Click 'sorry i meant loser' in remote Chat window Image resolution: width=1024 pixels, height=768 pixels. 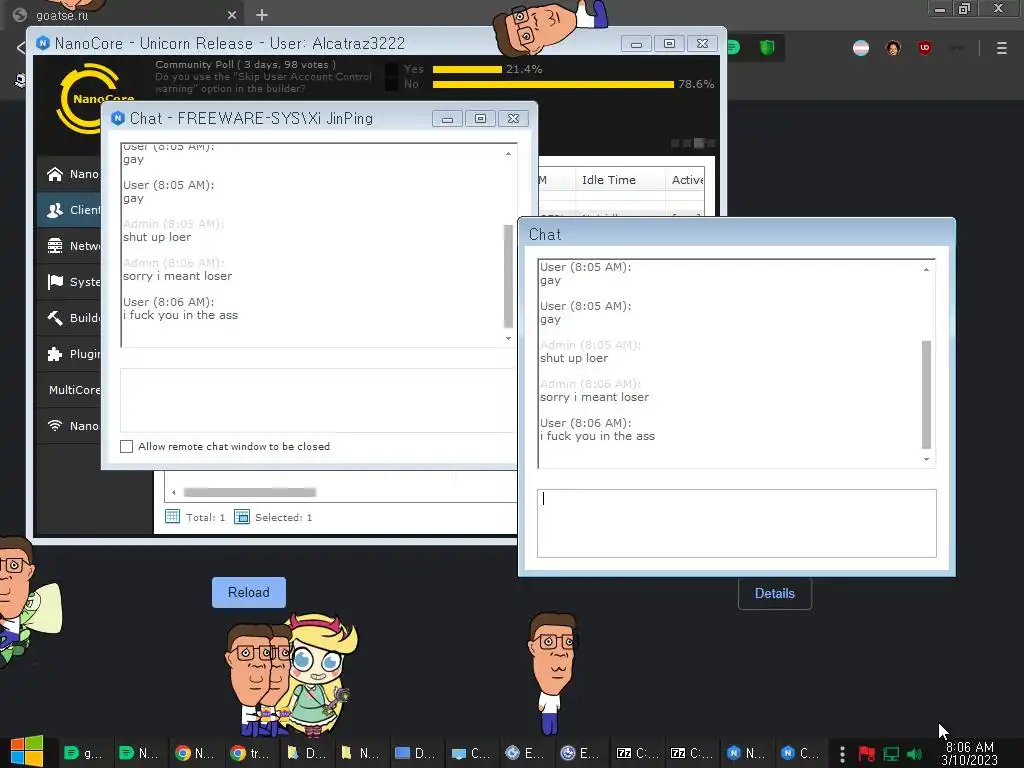pos(594,397)
